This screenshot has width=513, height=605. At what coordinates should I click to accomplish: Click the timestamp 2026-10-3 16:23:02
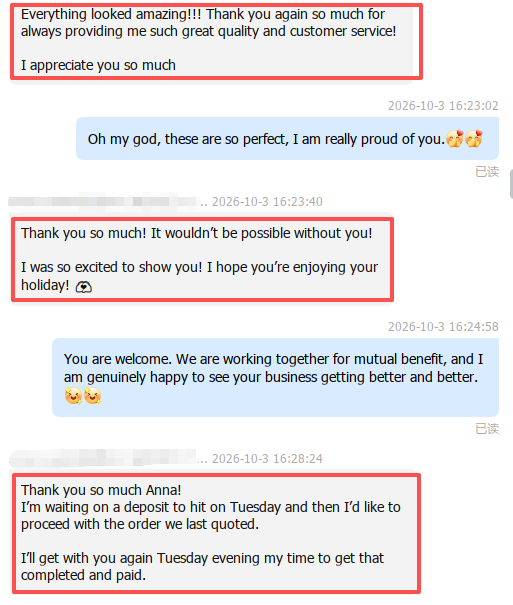pos(443,105)
